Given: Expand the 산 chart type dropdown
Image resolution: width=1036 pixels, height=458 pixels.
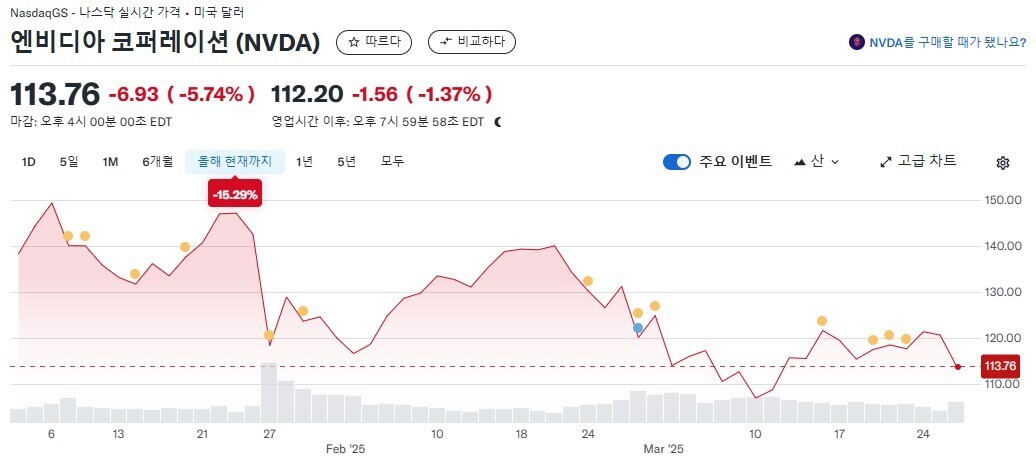Looking at the screenshot, I should [817, 162].
